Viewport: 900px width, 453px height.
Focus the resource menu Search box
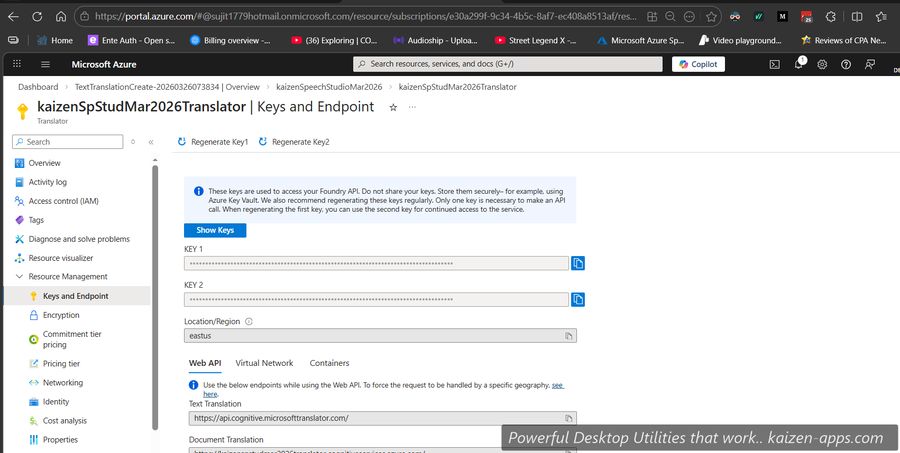tap(68, 142)
